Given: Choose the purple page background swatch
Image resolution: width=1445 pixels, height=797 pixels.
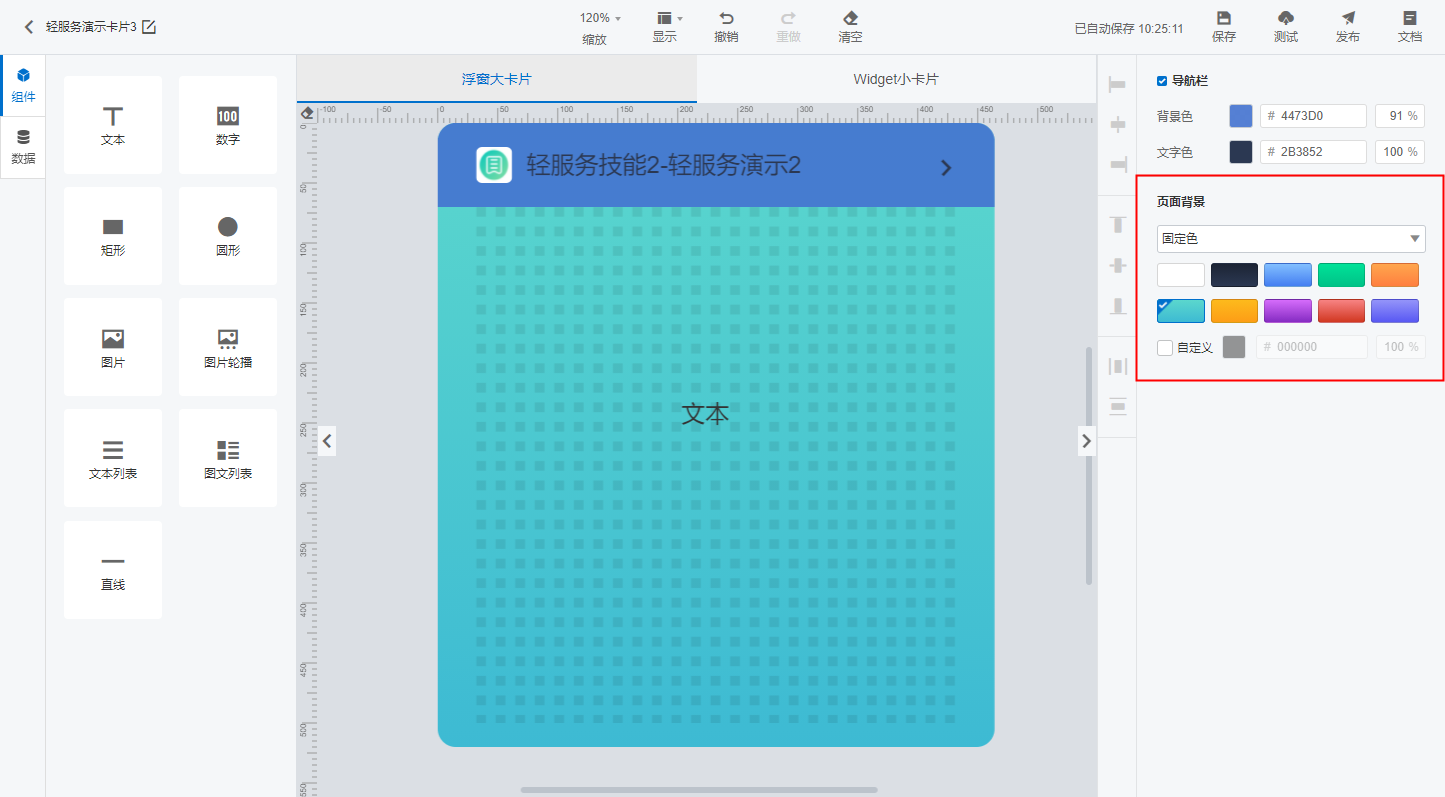Looking at the screenshot, I should (1288, 311).
